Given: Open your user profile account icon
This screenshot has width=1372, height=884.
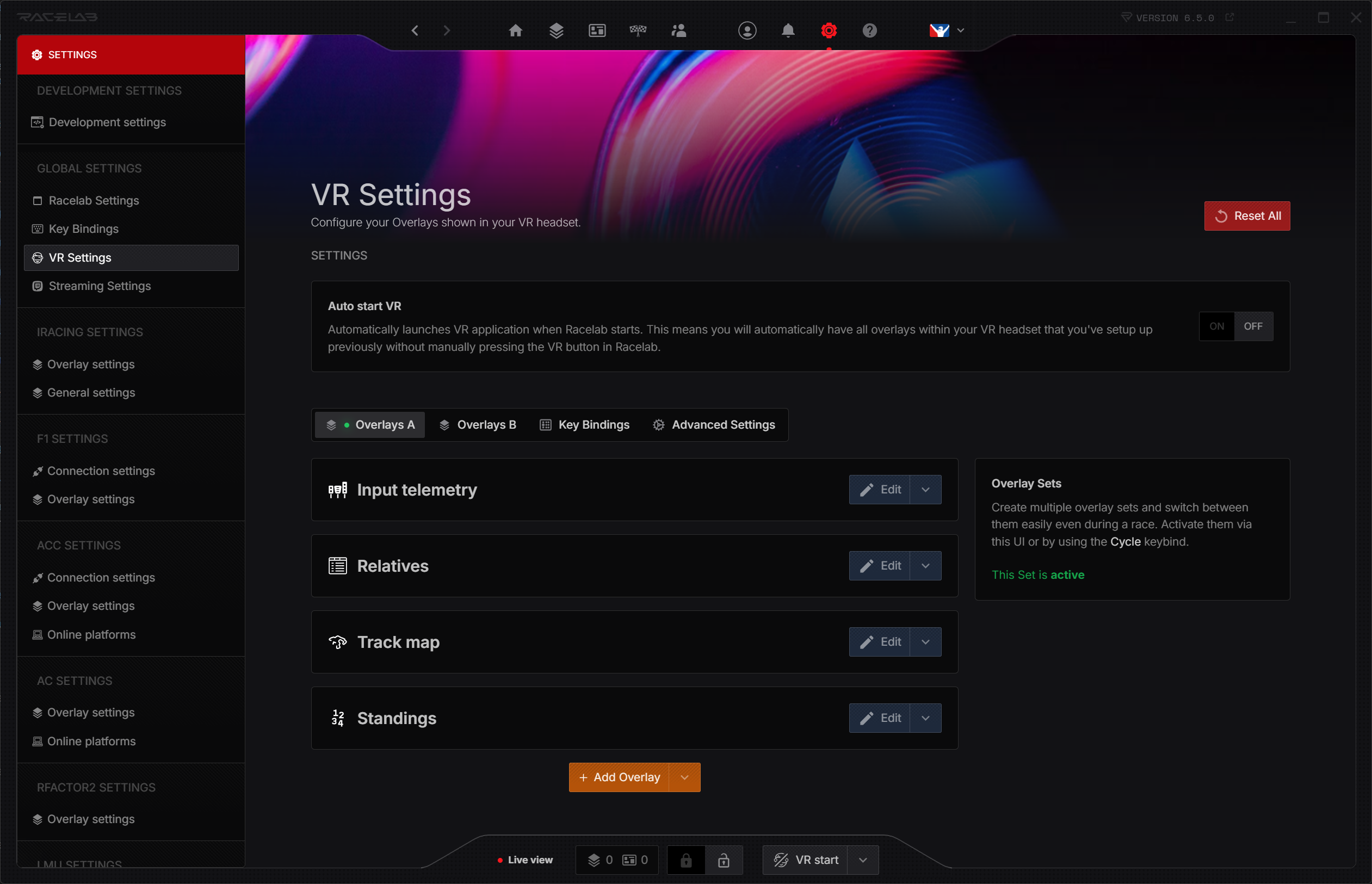Looking at the screenshot, I should (x=747, y=30).
